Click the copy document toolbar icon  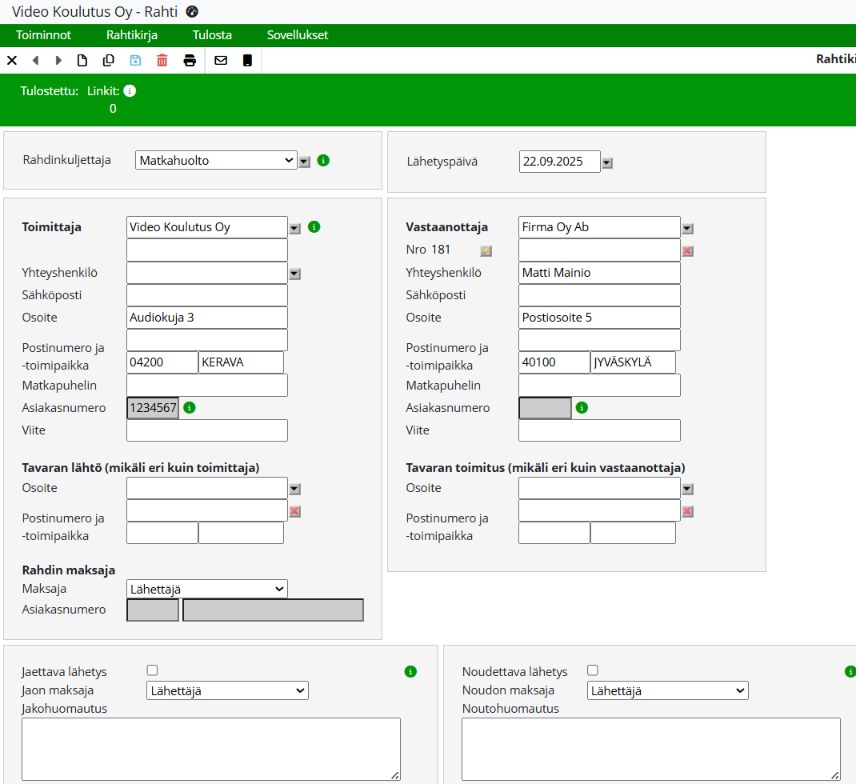tap(109, 61)
